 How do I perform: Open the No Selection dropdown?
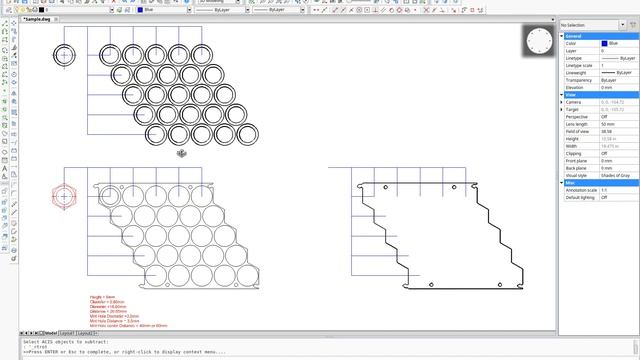pos(622,25)
